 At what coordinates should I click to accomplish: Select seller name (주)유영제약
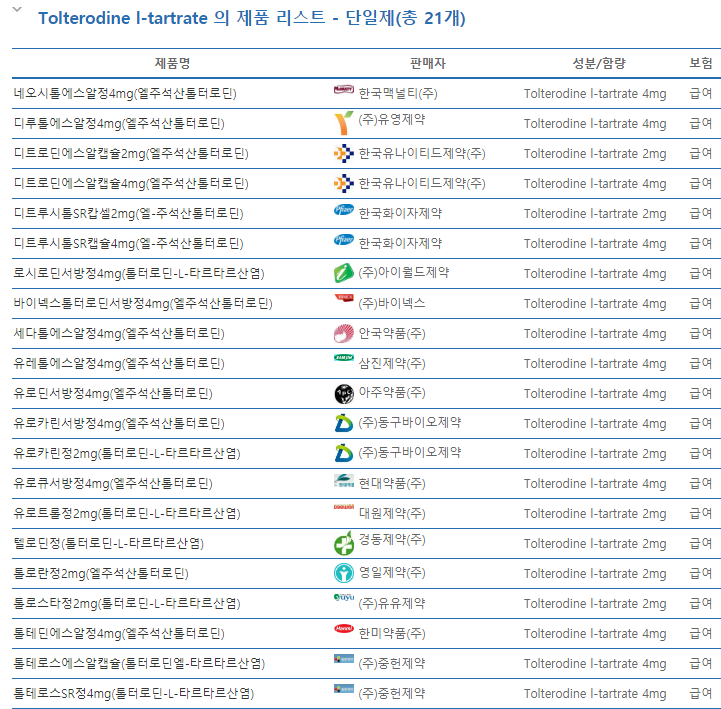[x=392, y=120]
